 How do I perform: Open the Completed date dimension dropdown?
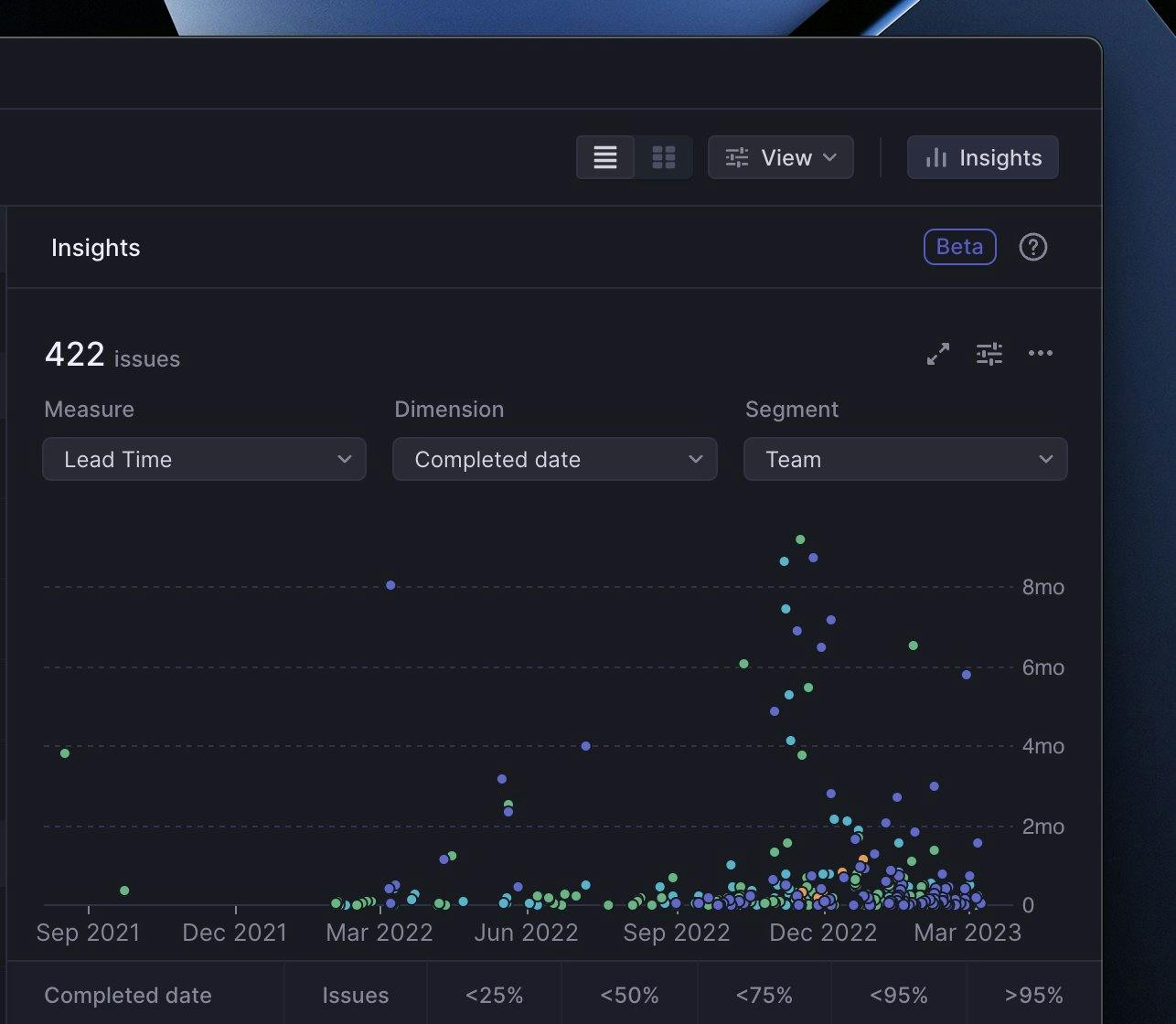(x=555, y=459)
